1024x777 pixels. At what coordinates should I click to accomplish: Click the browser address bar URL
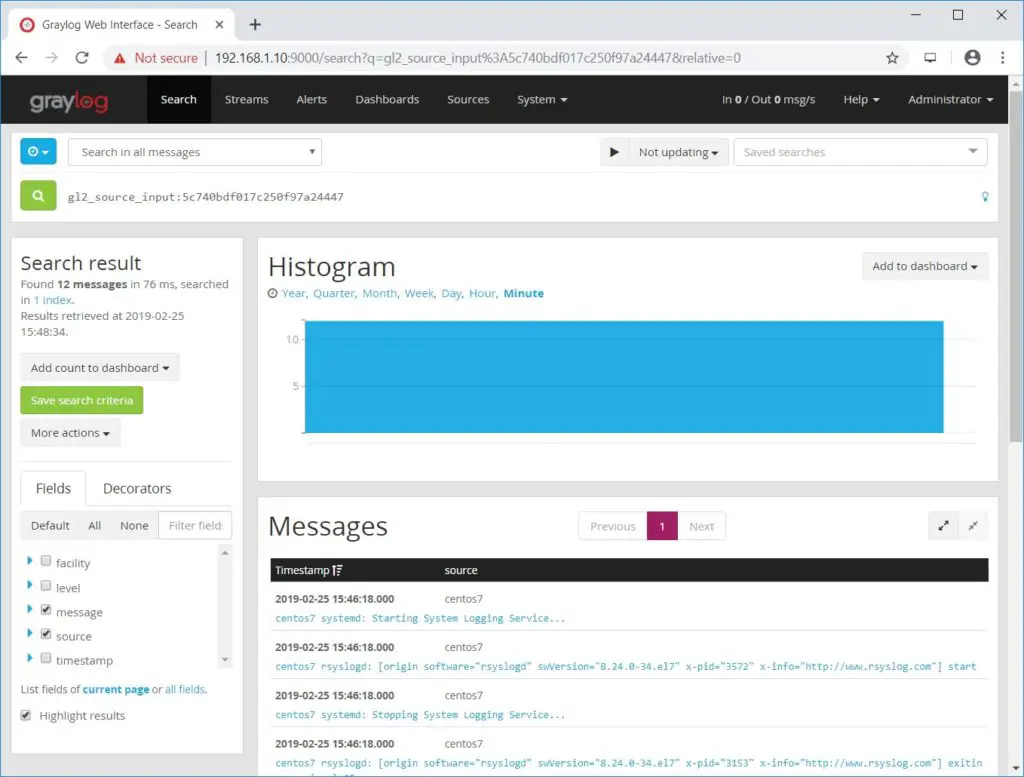[x=477, y=58]
